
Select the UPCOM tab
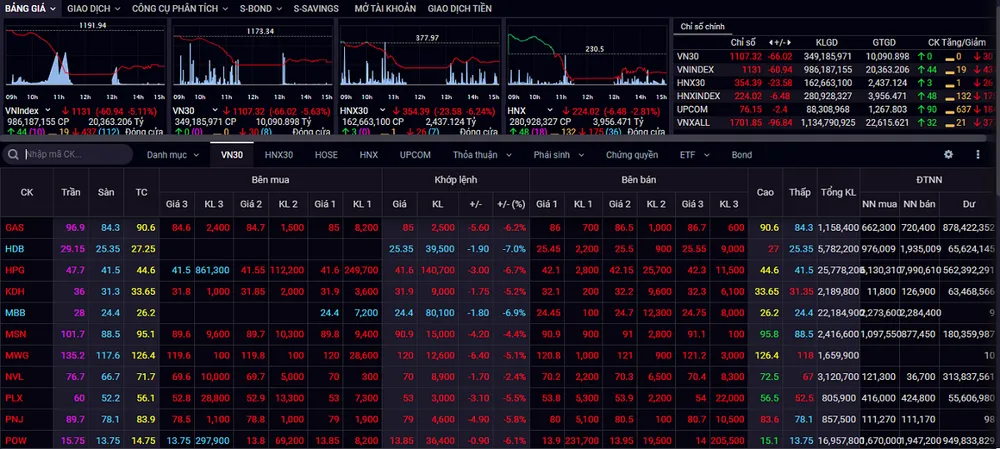tap(415, 155)
